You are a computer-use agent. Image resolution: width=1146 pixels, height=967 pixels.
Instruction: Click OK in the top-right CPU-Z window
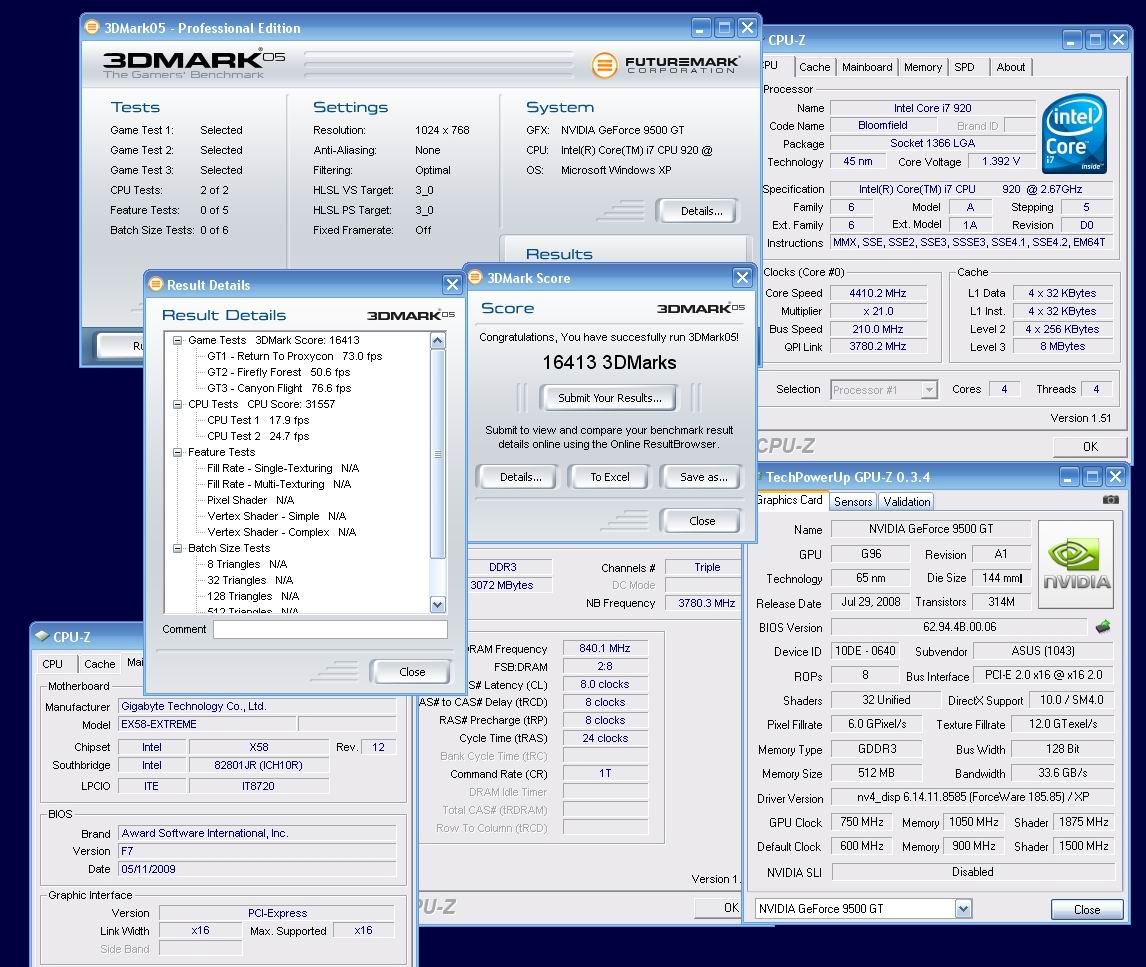[x=1090, y=447]
